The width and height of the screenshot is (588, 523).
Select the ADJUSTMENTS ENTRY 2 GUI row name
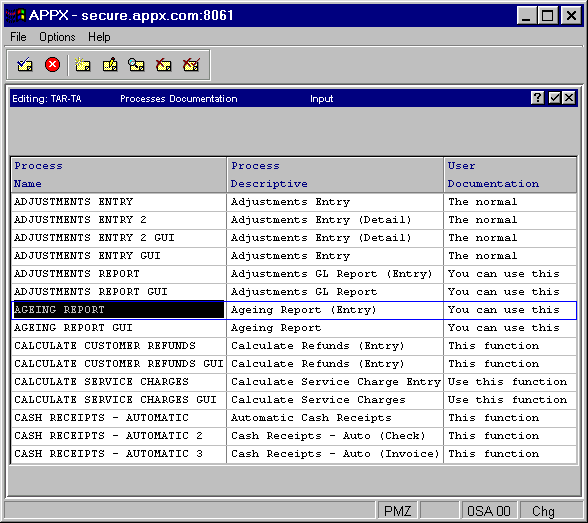tap(118, 238)
